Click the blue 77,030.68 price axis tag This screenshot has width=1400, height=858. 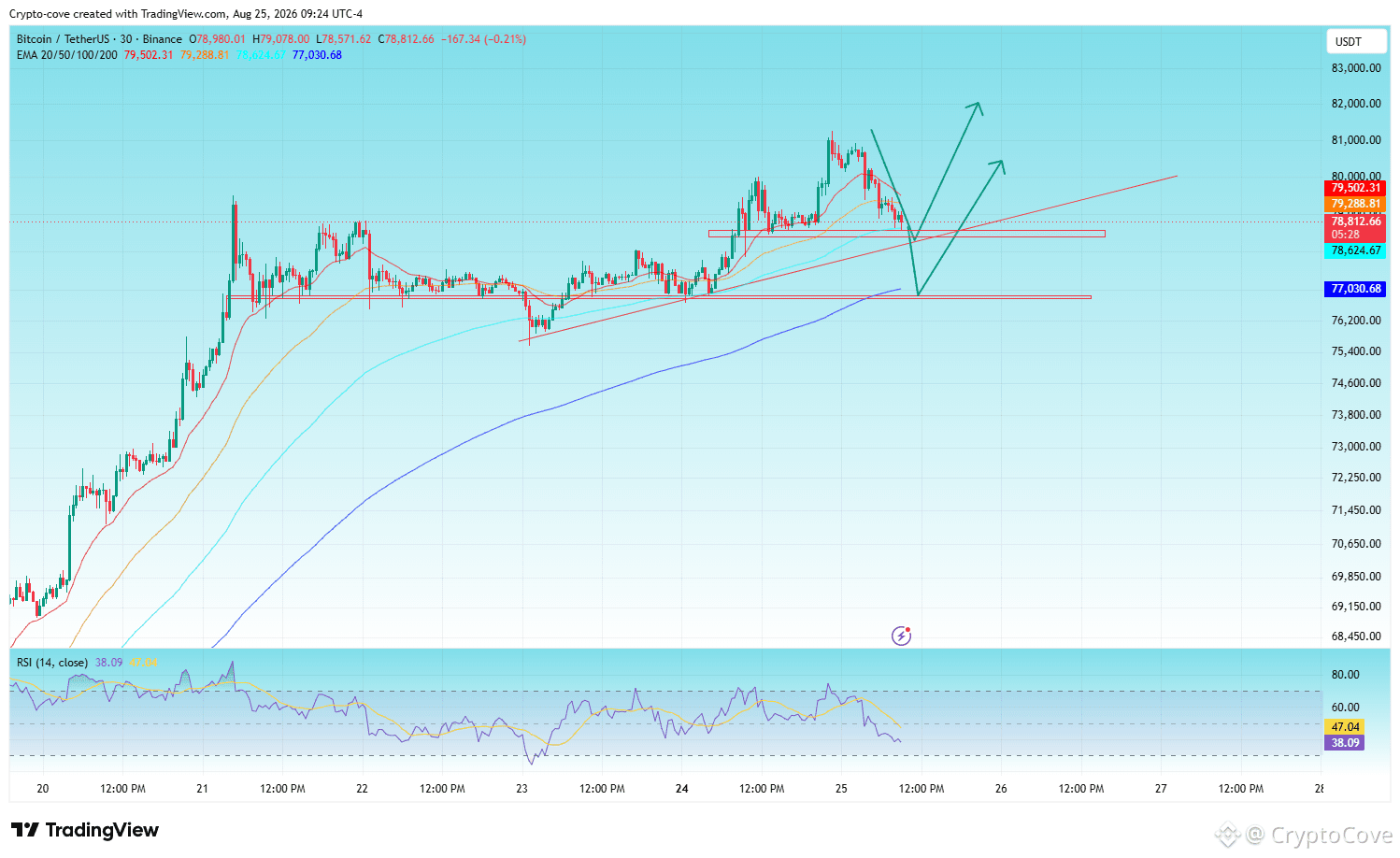coord(1356,289)
